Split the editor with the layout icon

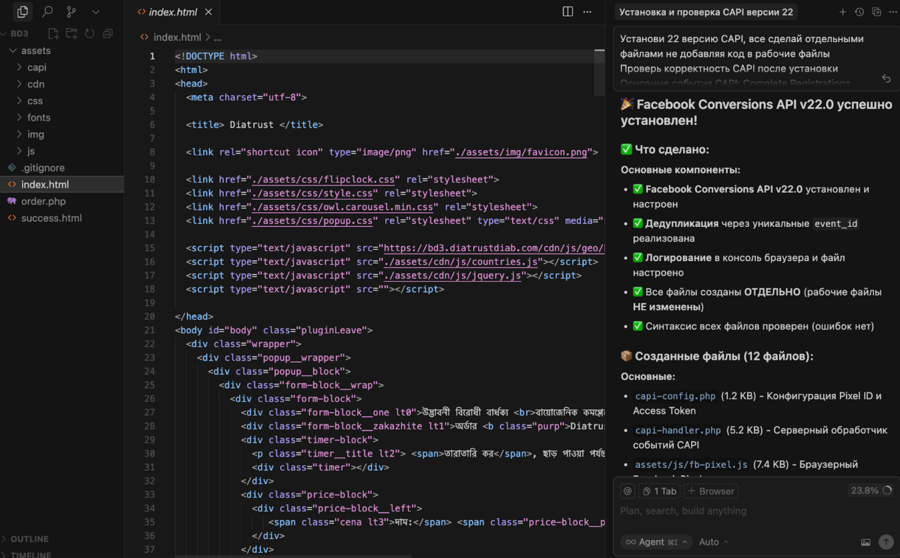click(x=568, y=12)
